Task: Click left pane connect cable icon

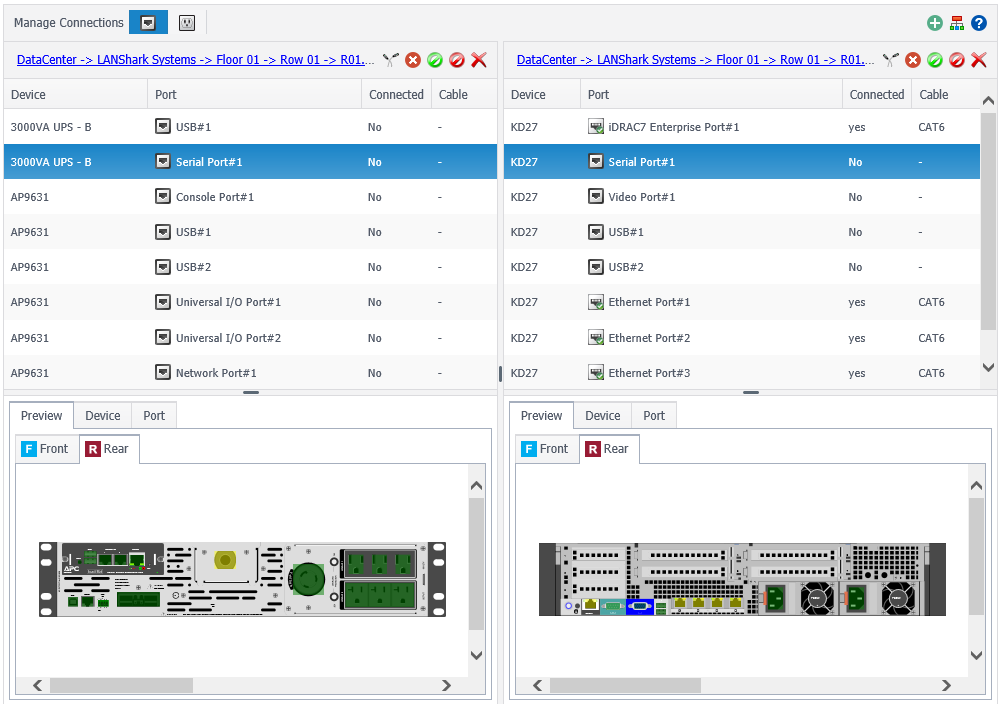Action: point(391,60)
